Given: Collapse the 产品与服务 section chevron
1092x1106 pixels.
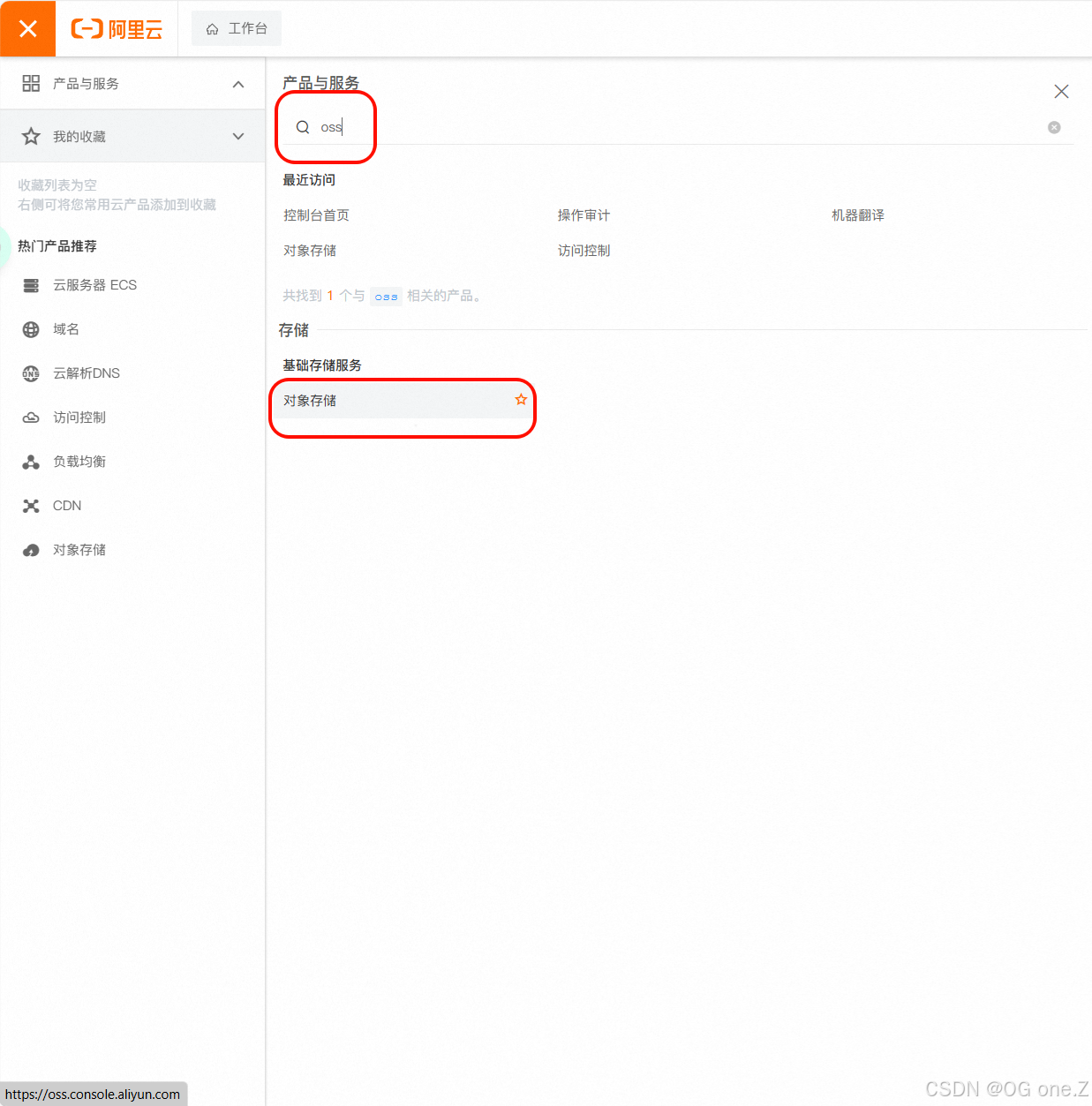Looking at the screenshot, I should pos(238,84).
